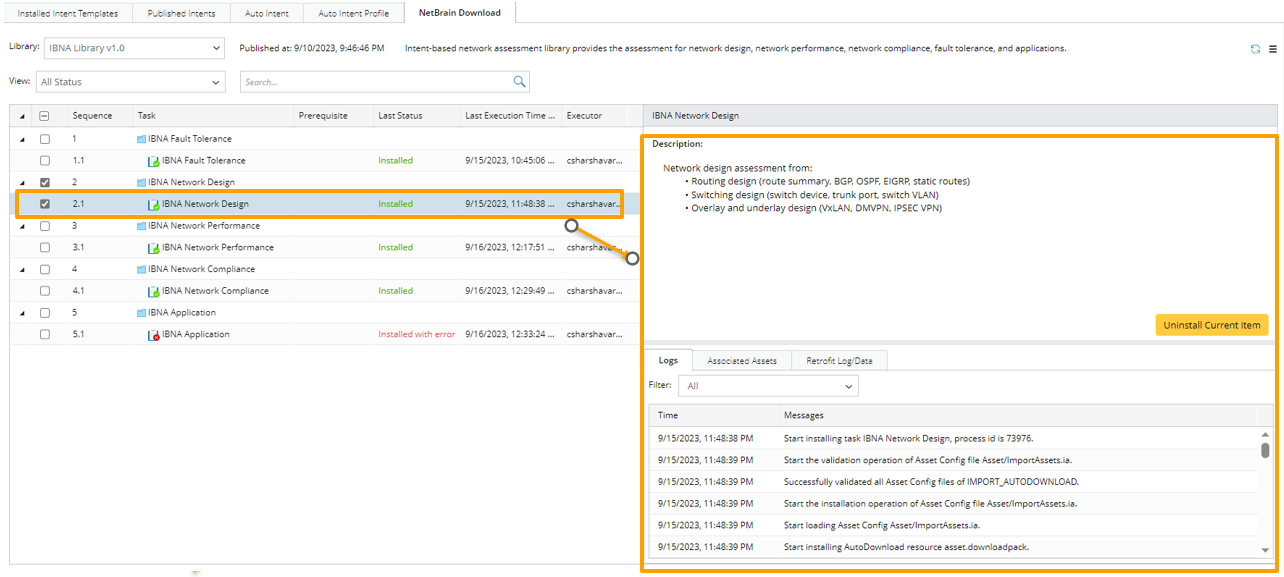Collapse the sequence 1 Fault Tolerance group
The image size is (1284, 577).
23,139
